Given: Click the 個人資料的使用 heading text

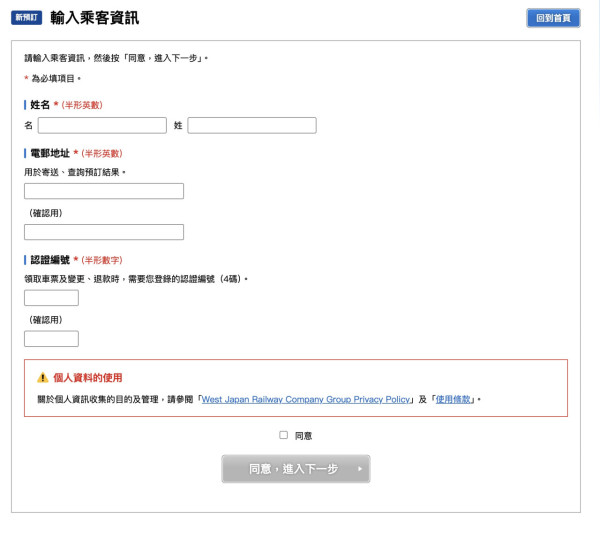Looking at the screenshot, I should tap(88, 378).
